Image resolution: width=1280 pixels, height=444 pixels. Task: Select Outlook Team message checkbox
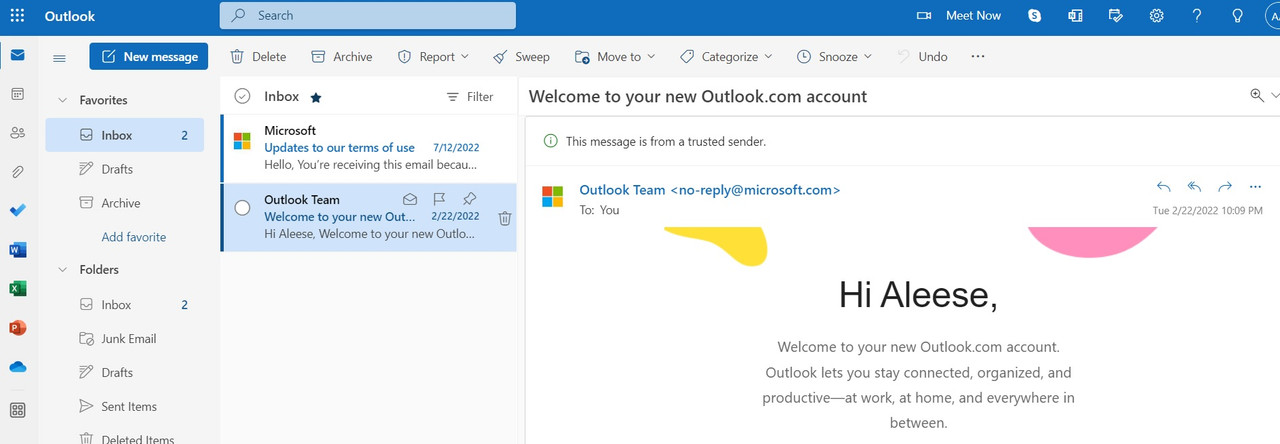point(242,208)
